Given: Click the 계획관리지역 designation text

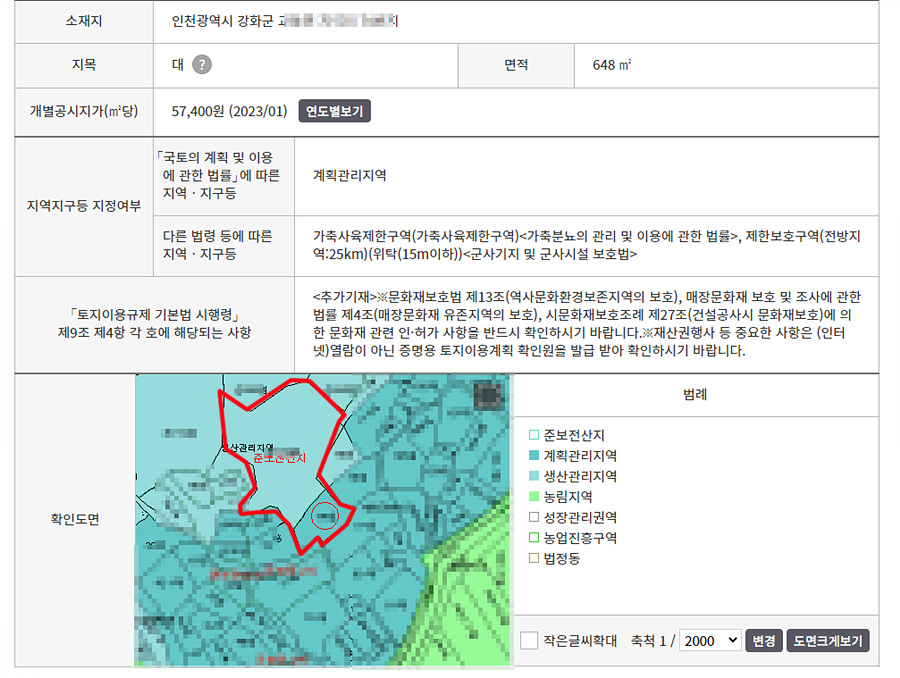Looking at the screenshot, I should point(349,175).
